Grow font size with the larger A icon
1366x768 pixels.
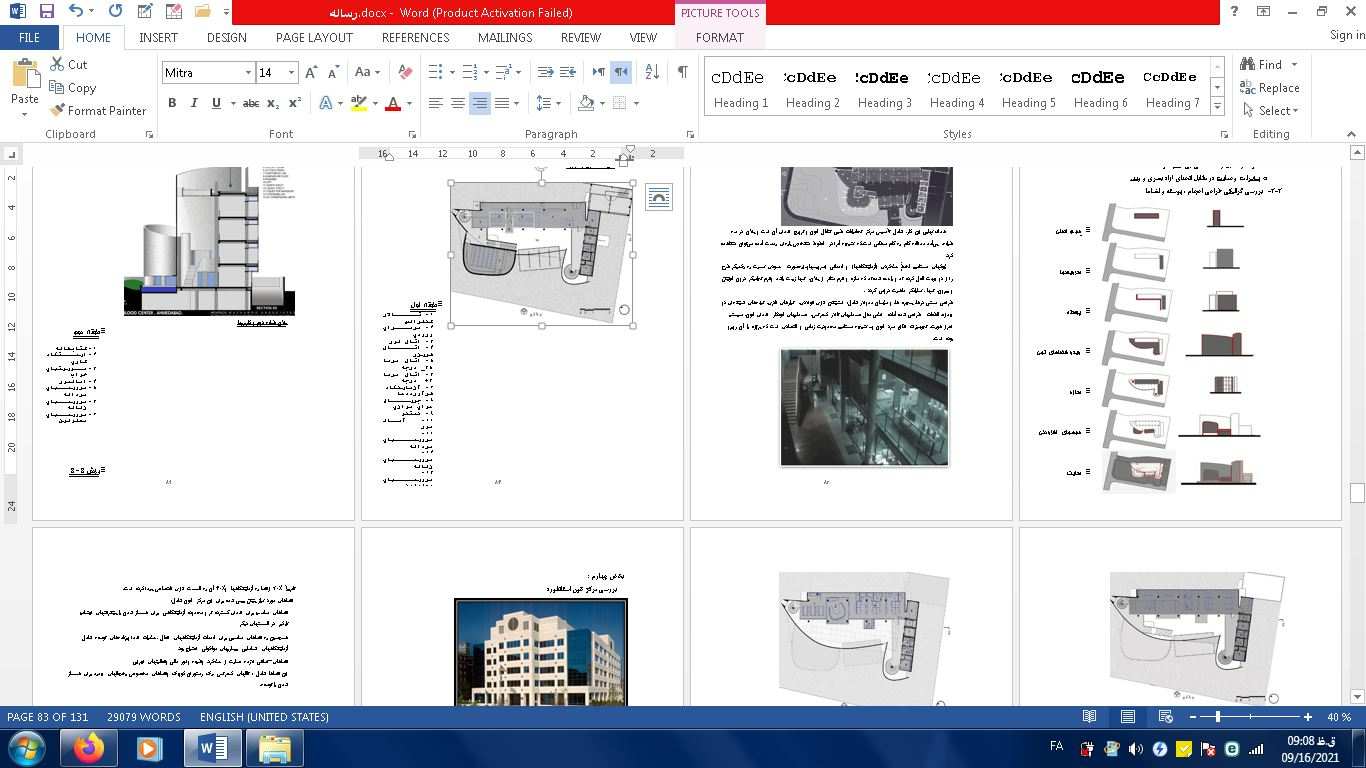(x=311, y=72)
